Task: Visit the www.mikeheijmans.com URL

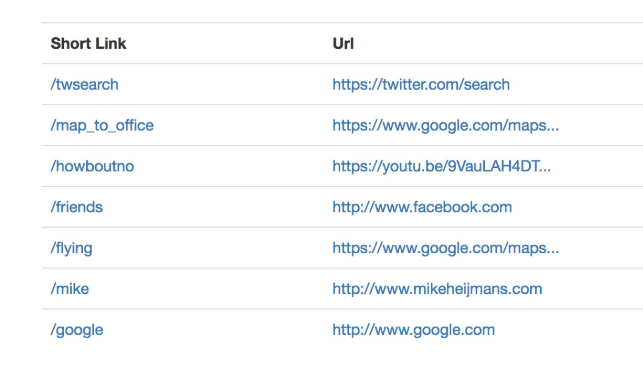Action: [x=437, y=289]
